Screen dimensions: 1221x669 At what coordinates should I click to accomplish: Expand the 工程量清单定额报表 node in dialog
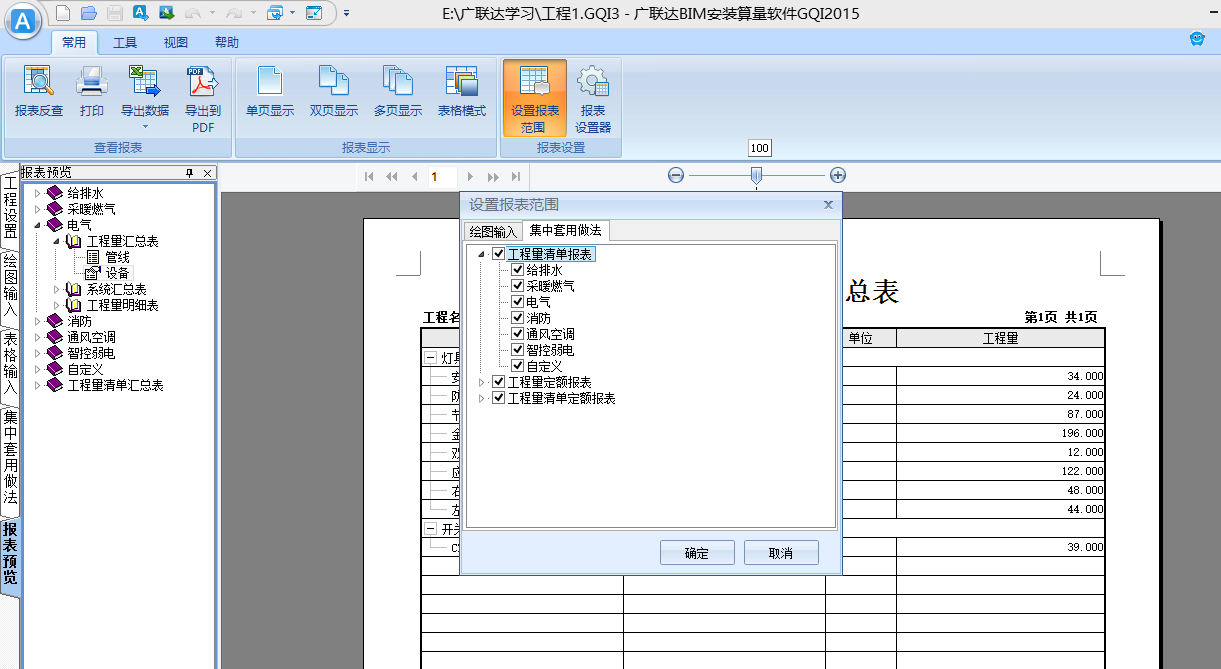click(481, 398)
